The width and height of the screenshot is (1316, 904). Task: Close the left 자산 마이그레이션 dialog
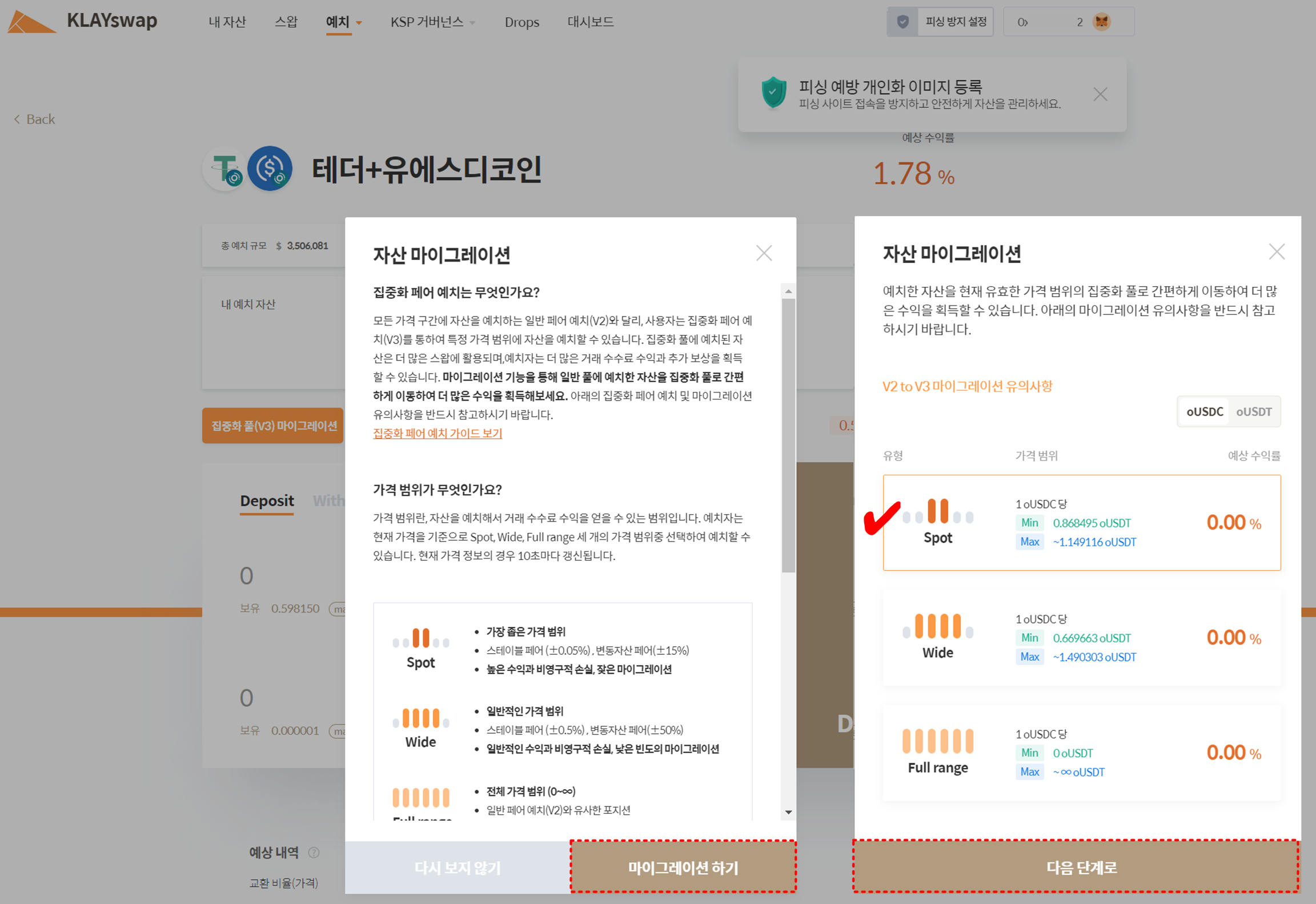(764, 253)
